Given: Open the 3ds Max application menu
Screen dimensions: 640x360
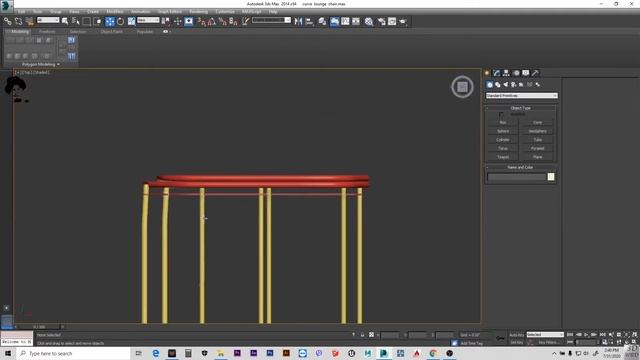Looking at the screenshot, I should [7, 5].
